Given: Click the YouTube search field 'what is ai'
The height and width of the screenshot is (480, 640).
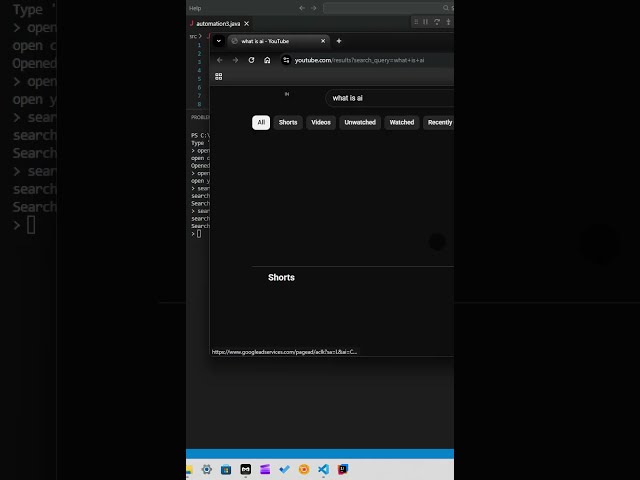Looking at the screenshot, I should click(390, 98).
